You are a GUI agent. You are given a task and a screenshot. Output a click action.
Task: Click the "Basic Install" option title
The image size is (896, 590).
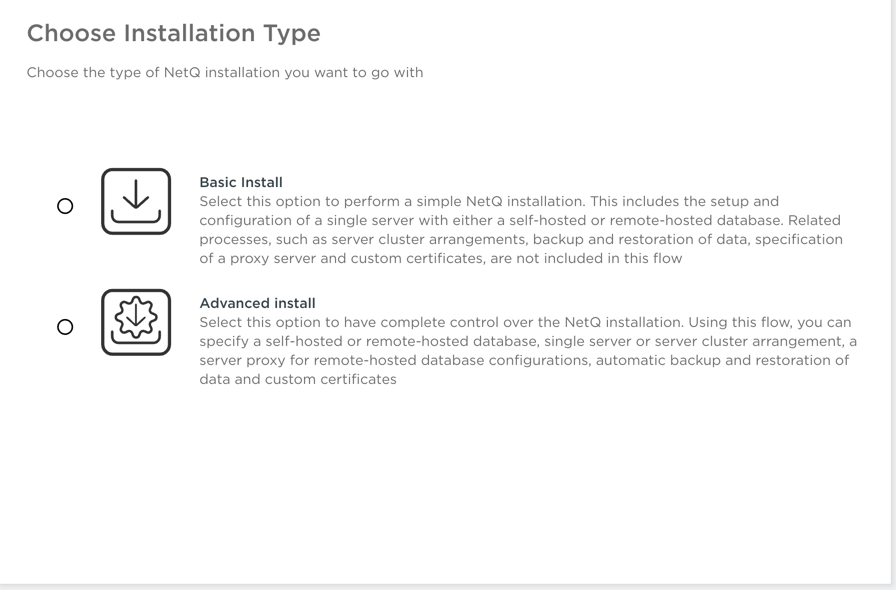coord(241,182)
